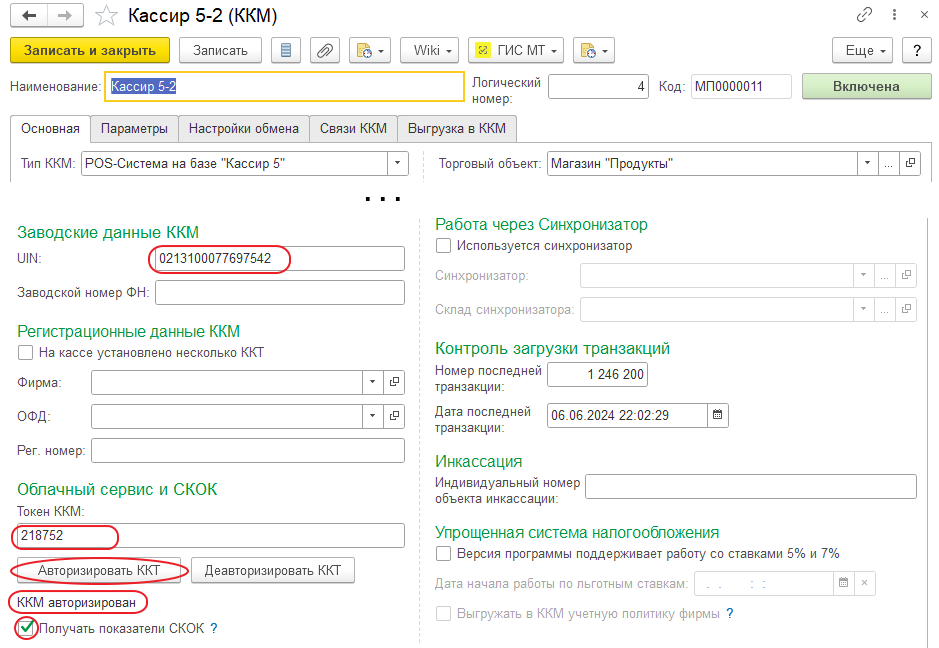Image resolution: width=939 pixels, height=648 pixels.
Task: Open calendar for last transaction date
Action: coord(717,414)
